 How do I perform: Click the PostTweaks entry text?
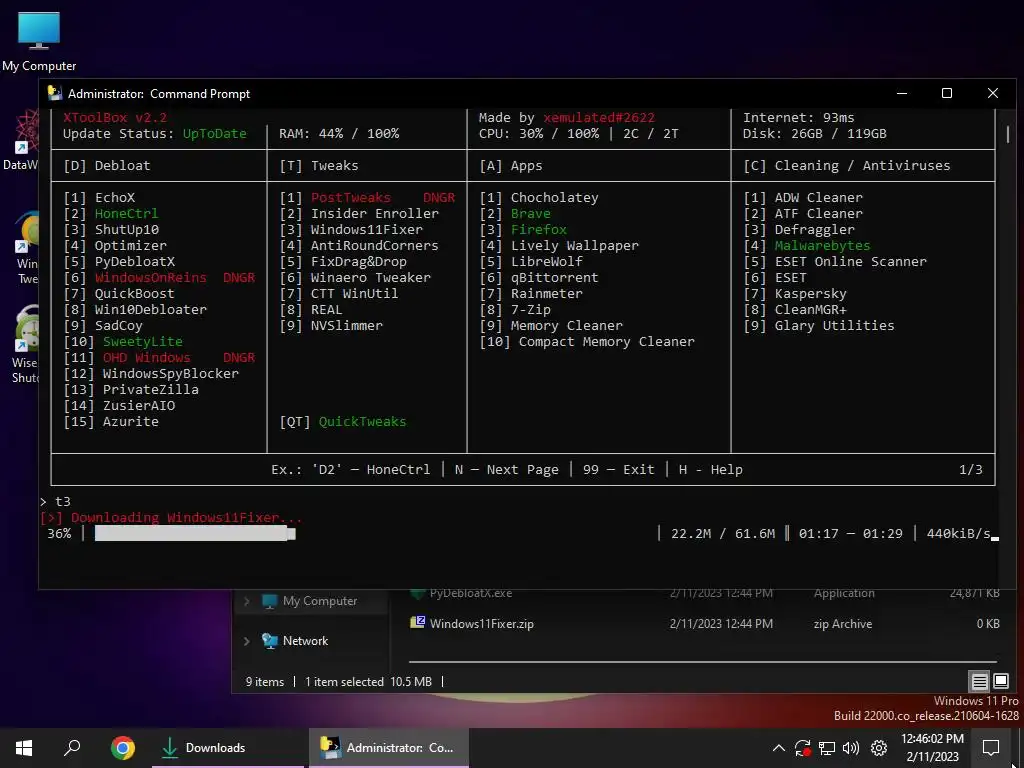click(x=351, y=197)
